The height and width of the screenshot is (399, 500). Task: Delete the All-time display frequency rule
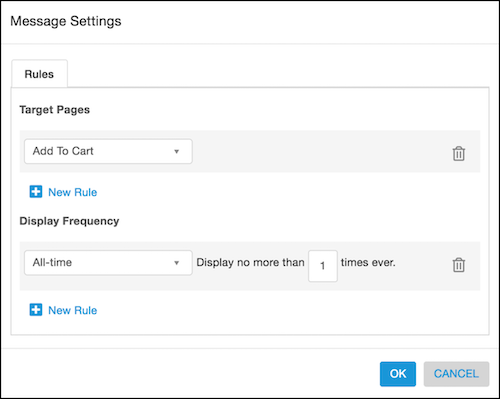[x=459, y=265]
